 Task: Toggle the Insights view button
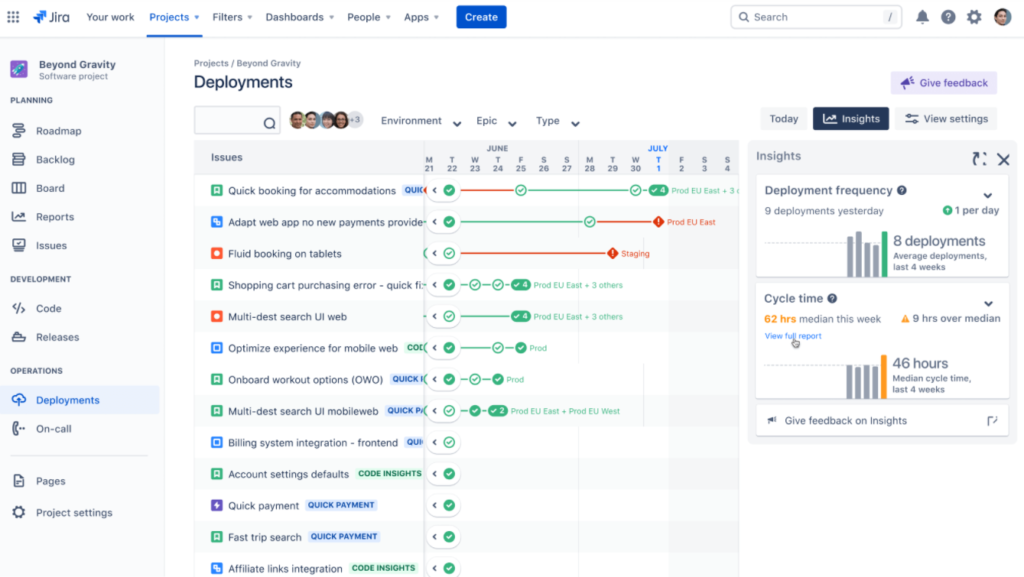[851, 118]
